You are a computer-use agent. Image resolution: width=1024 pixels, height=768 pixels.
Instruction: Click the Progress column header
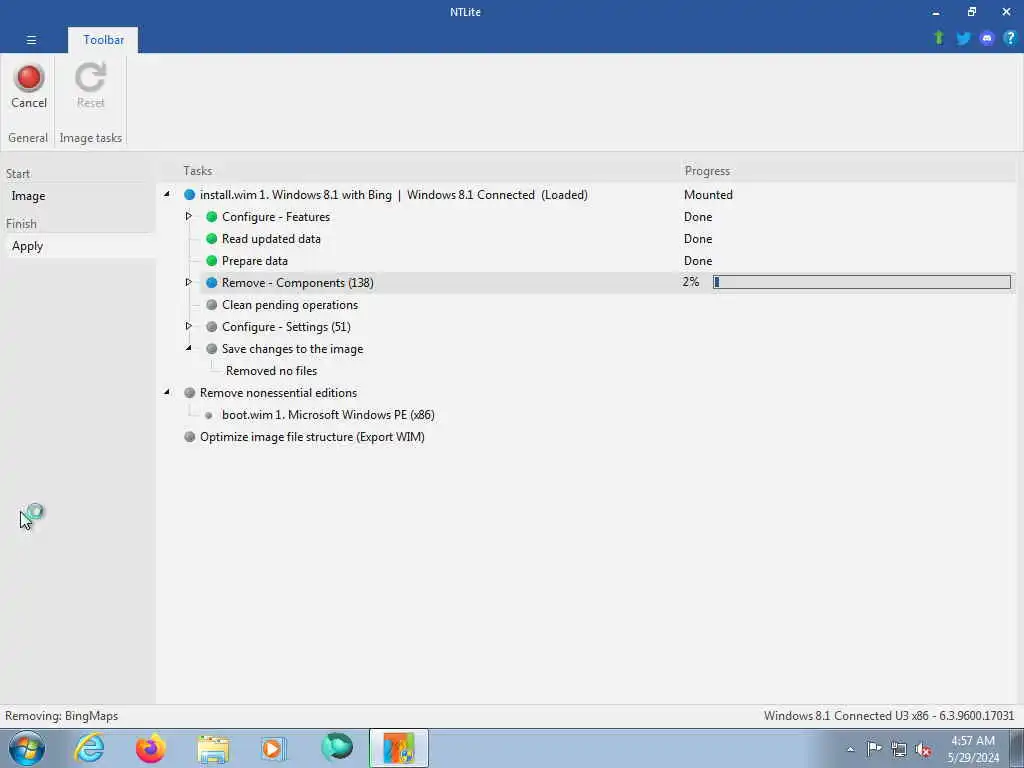pos(707,170)
